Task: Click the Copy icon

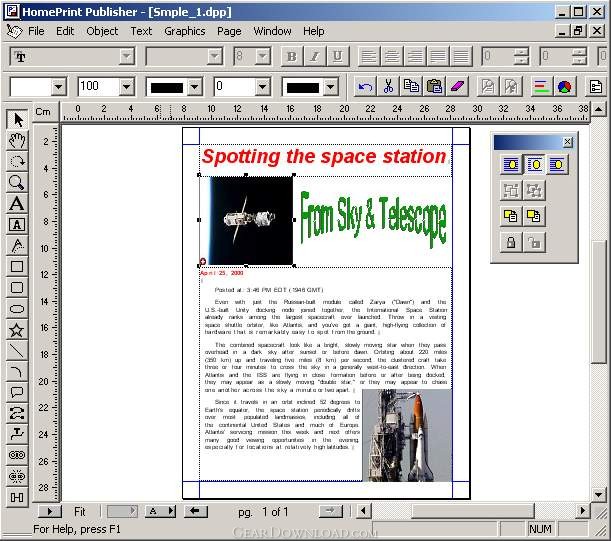Action: [411, 86]
